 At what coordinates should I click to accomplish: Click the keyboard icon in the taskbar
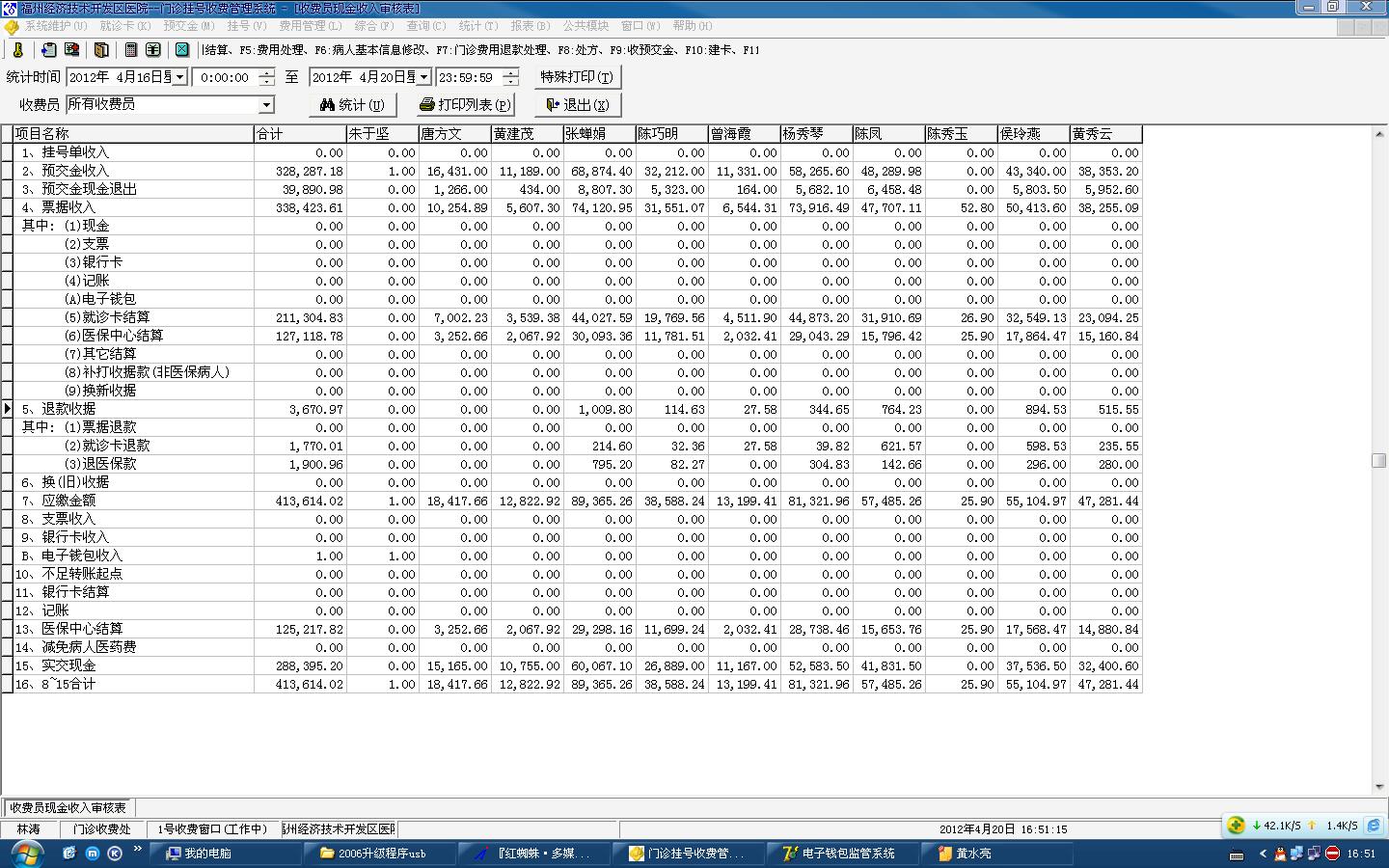pos(1238,854)
